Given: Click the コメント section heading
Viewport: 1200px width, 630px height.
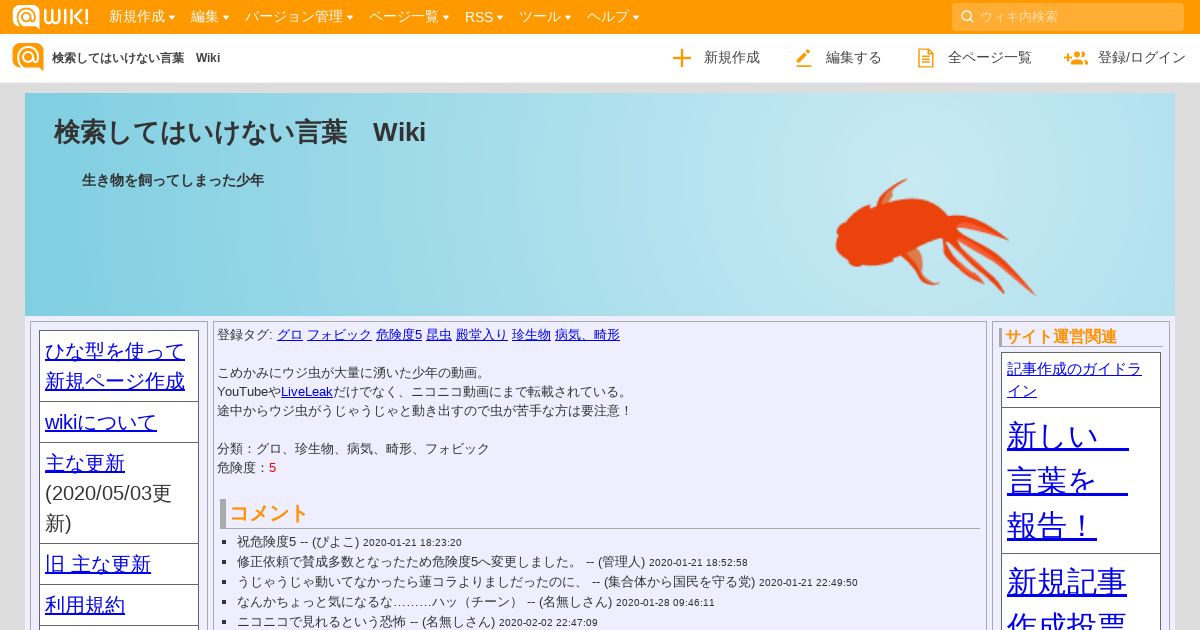Looking at the screenshot, I should [x=268, y=514].
